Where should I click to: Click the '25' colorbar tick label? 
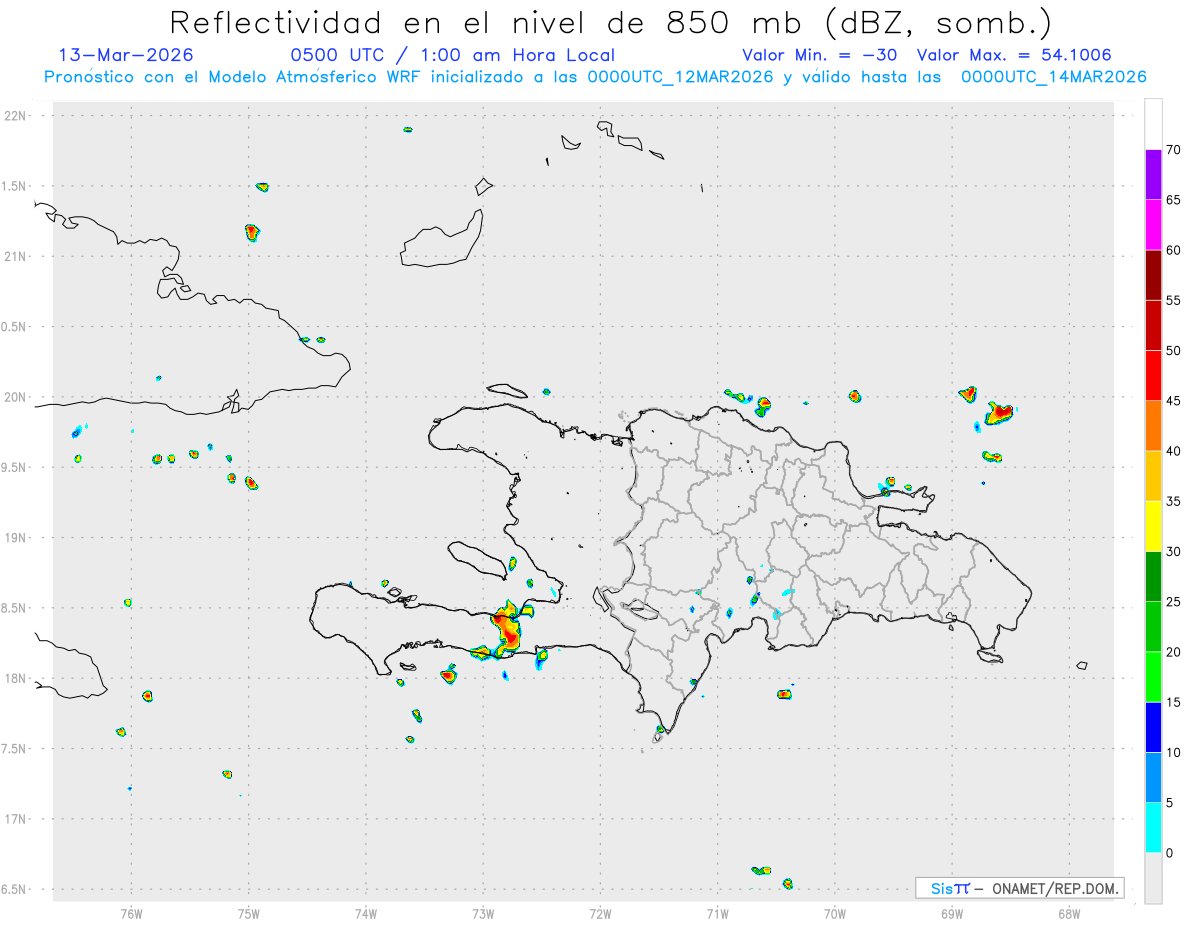click(x=1173, y=602)
